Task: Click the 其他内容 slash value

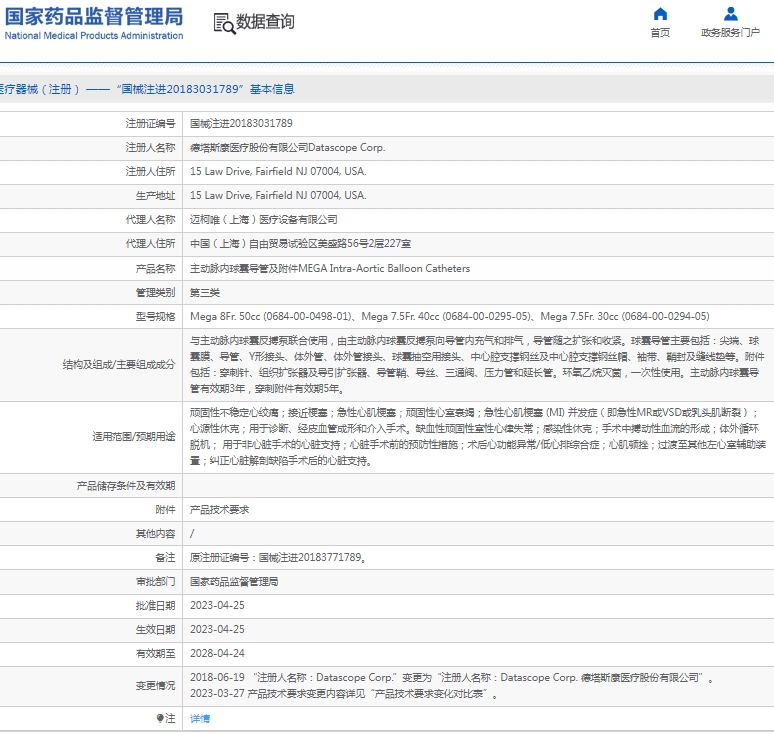Action: tap(192, 534)
